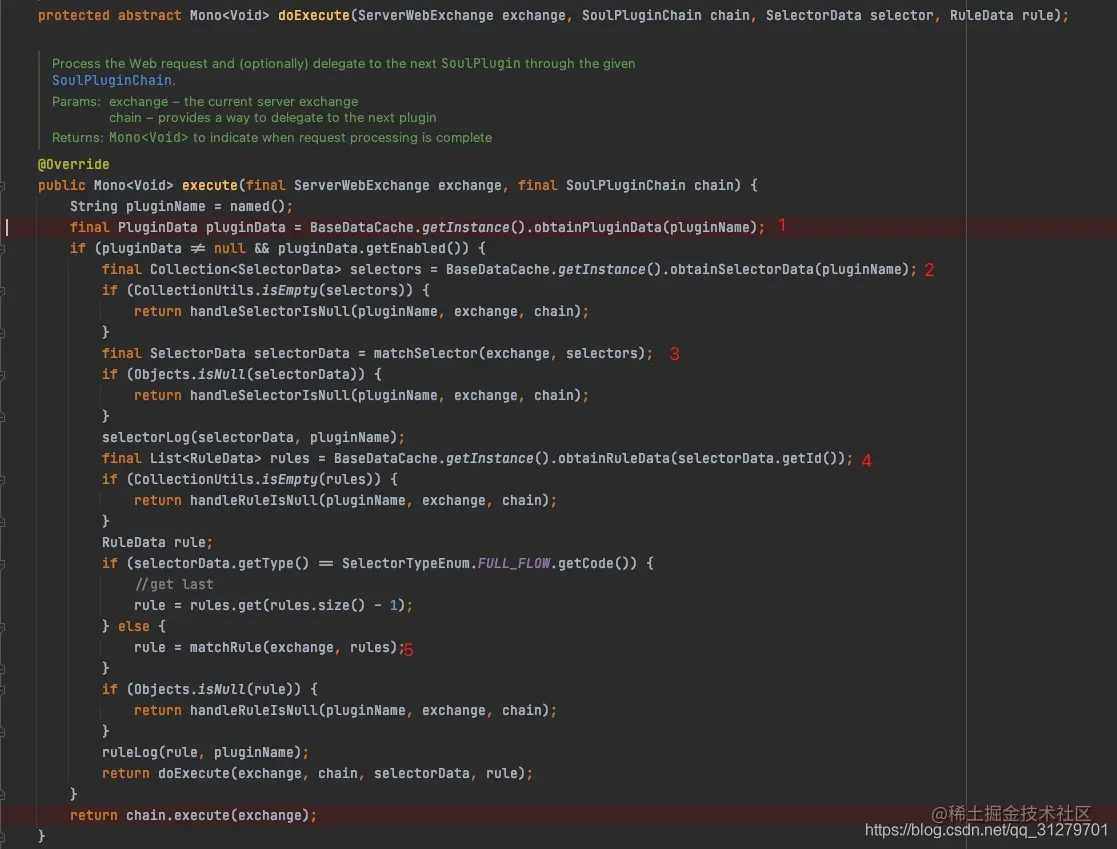Click 'CollectionUtils.isEmpty(rules)' call
Viewport: 1117px width, 849px height.
257,480
